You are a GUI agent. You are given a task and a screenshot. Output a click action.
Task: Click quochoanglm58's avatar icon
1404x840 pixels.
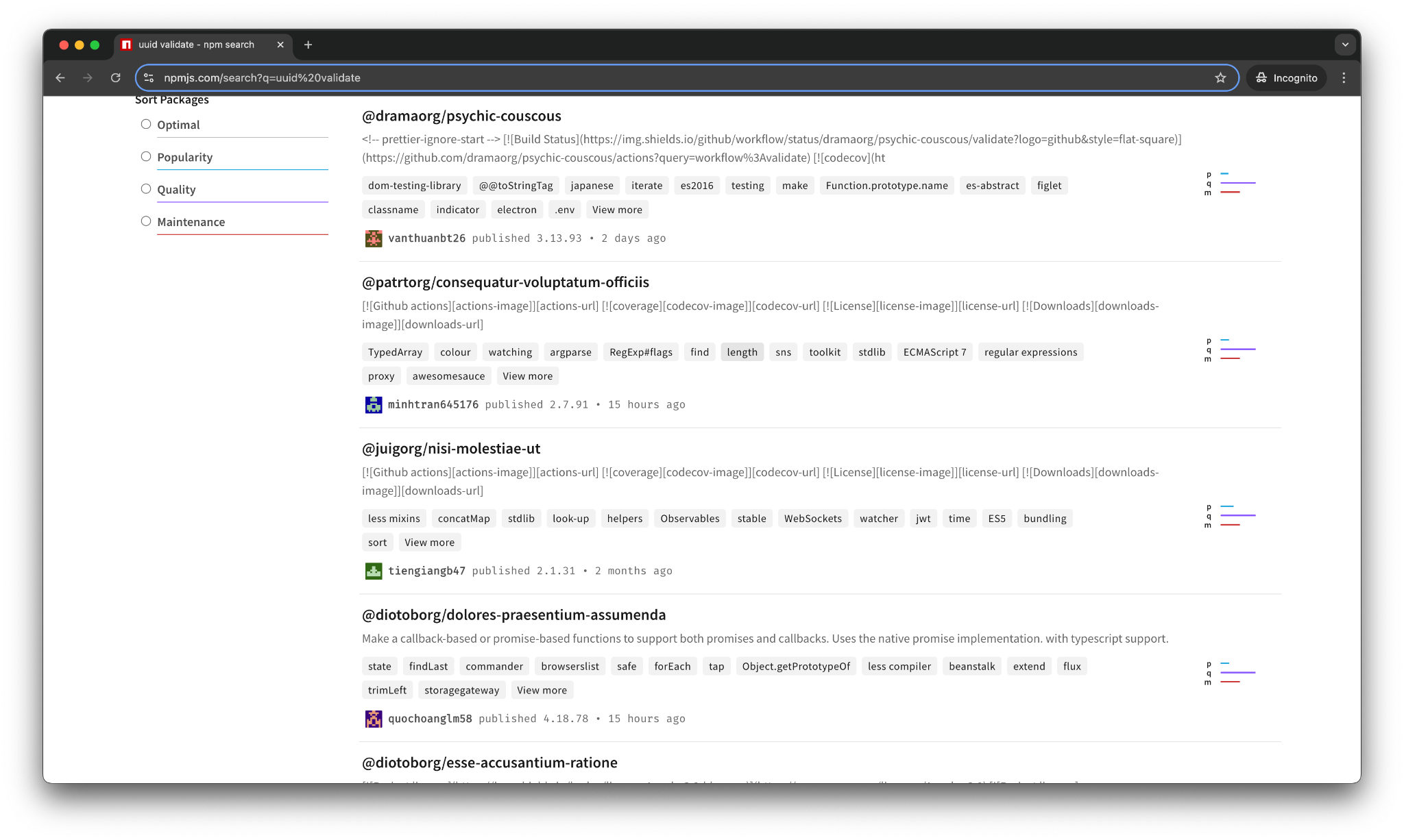pyautogui.click(x=374, y=719)
